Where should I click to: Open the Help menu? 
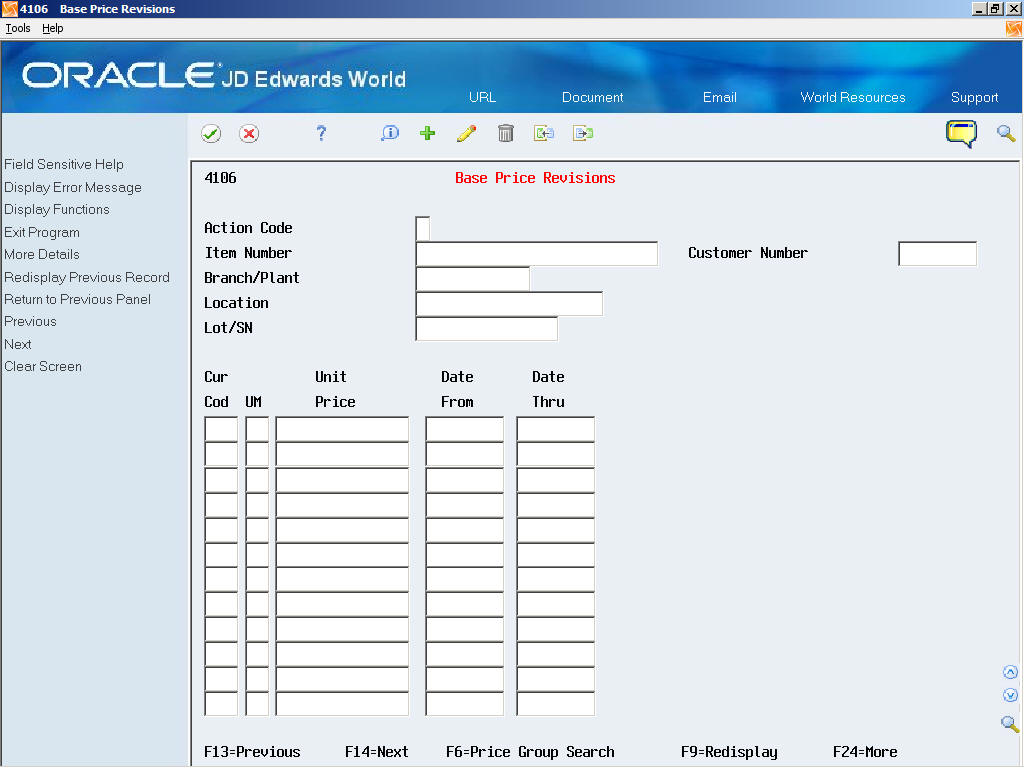(x=52, y=28)
